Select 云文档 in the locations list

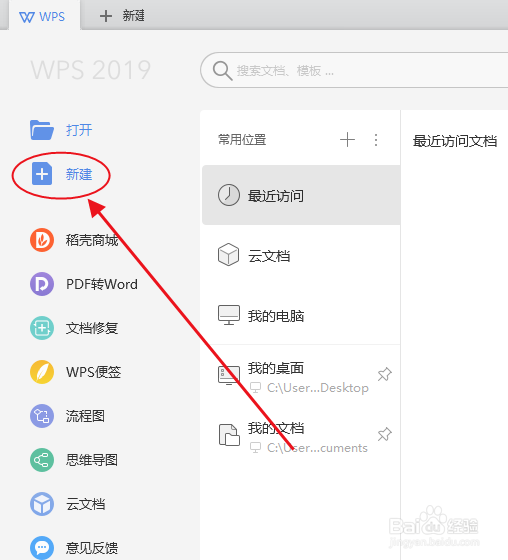coord(301,255)
